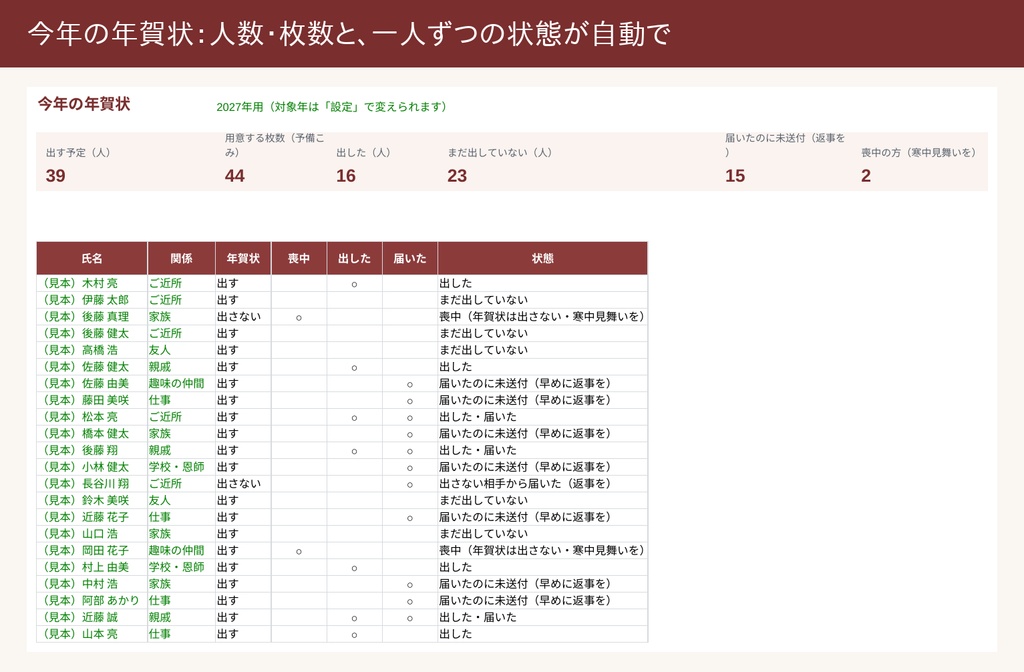Screen dimensions: 1024x672
Task: Select the name cell 鈴木 美咲
Action: [x=92, y=500]
